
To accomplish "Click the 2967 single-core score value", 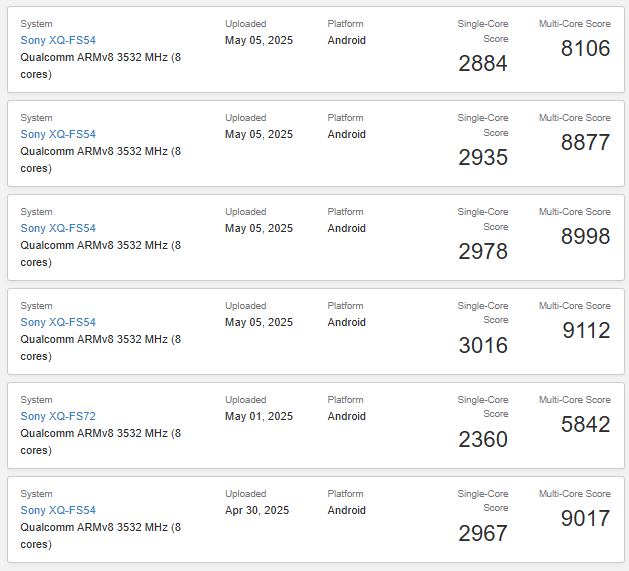I will (x=483, y=533).
